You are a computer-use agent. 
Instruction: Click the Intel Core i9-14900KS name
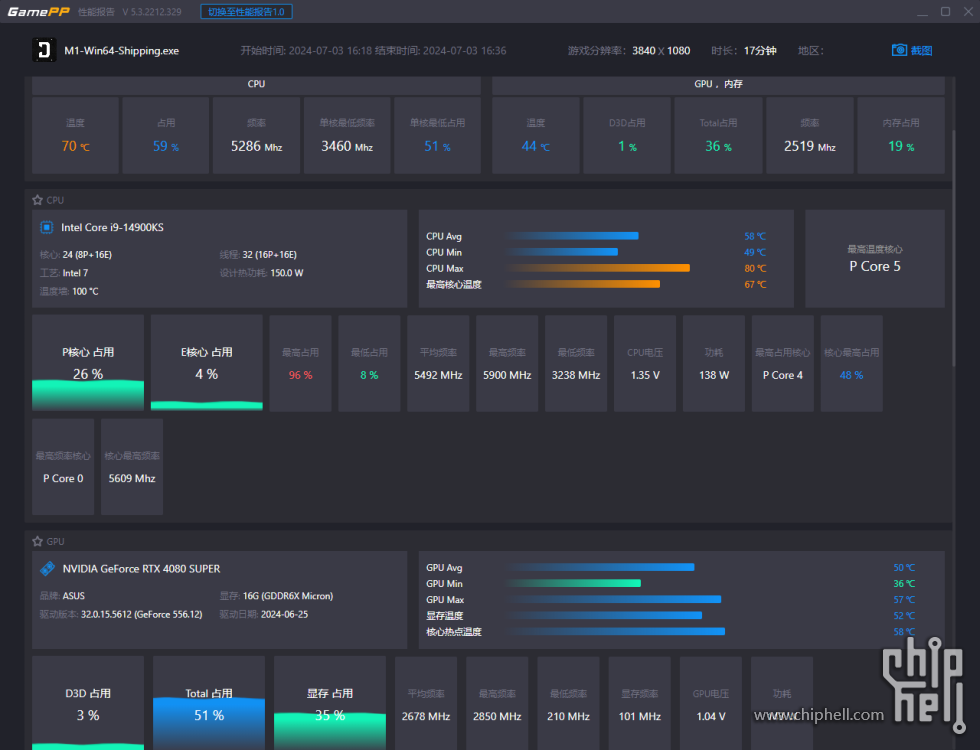click(x=112, y=228)
